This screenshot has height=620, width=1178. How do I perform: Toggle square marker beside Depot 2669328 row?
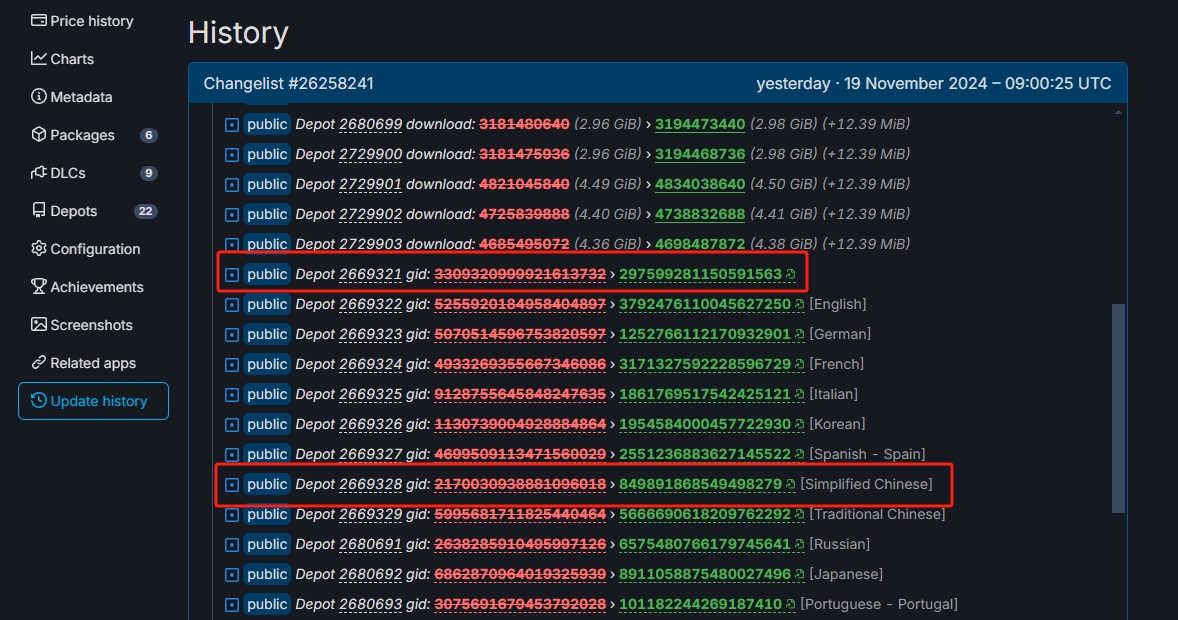coord(232,485)
